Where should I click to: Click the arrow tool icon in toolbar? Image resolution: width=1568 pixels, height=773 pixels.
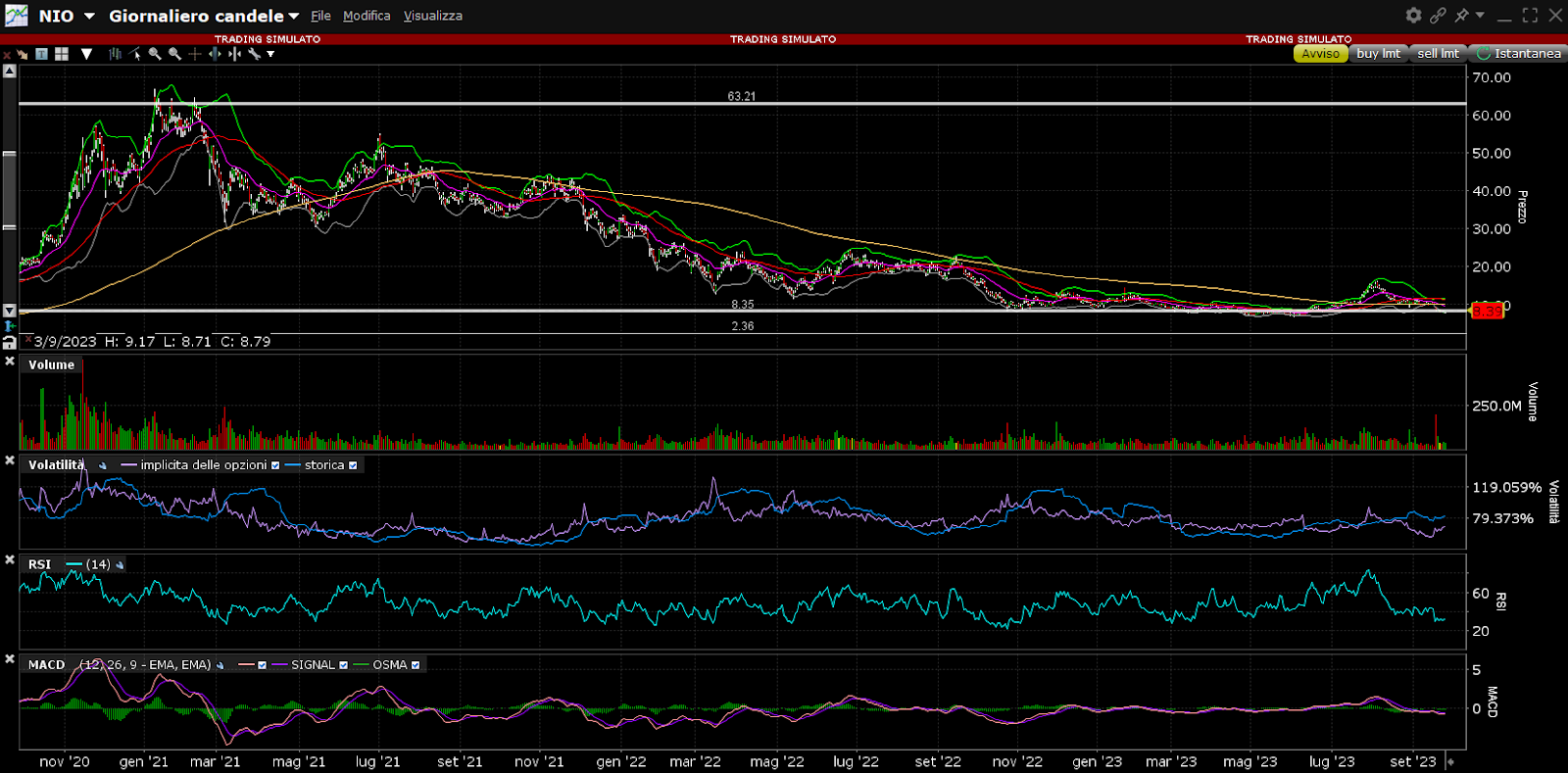pos(22,54)
